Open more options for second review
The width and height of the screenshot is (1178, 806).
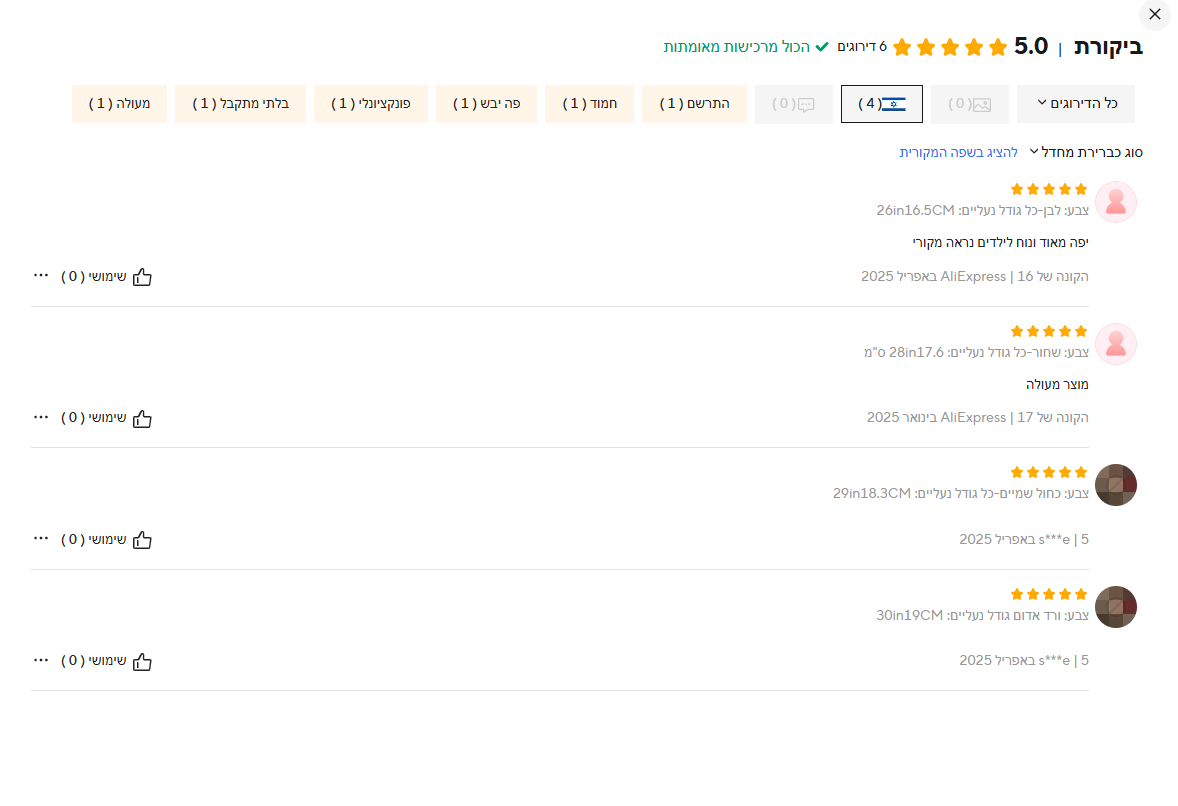[x=41, y=417]
